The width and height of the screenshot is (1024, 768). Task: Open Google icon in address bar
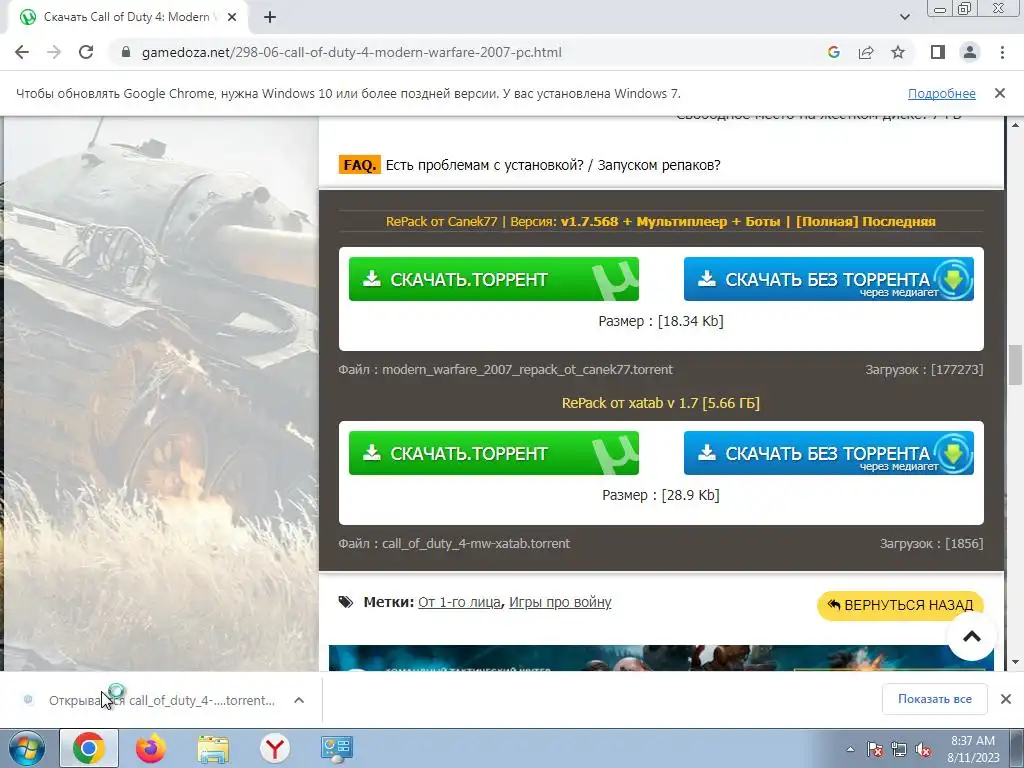coord(833,52)
